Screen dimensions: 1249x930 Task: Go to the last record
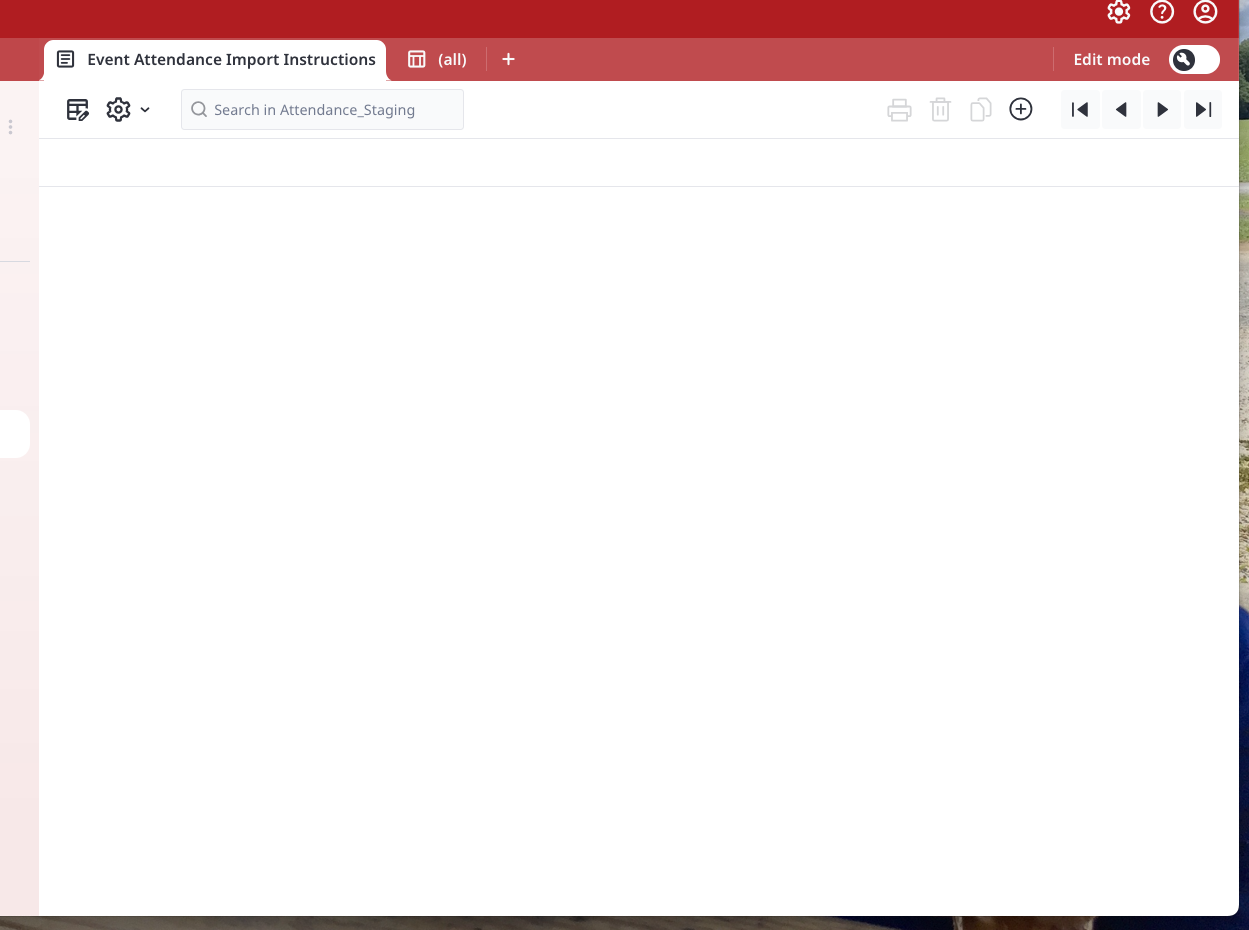[x=1203, y=110]
